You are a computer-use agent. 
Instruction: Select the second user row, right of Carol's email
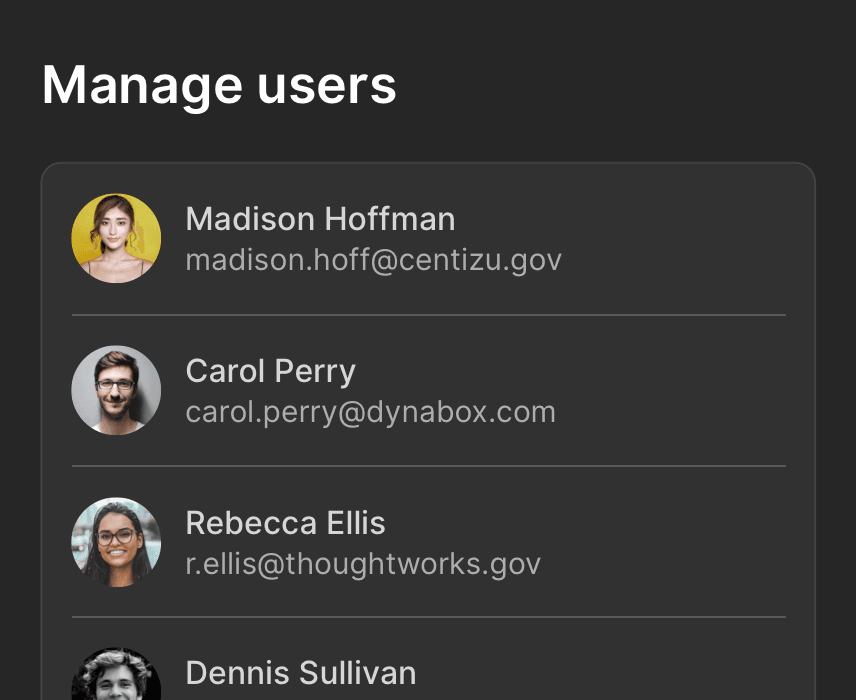[x=680, y=392]
